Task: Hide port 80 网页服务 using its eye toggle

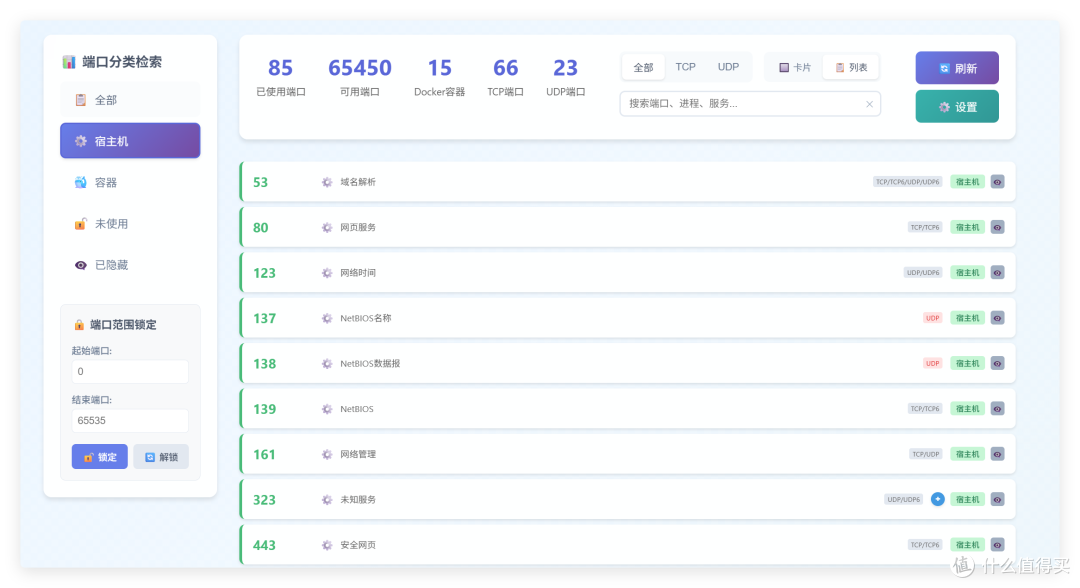Action: click(x=997, y=227)
